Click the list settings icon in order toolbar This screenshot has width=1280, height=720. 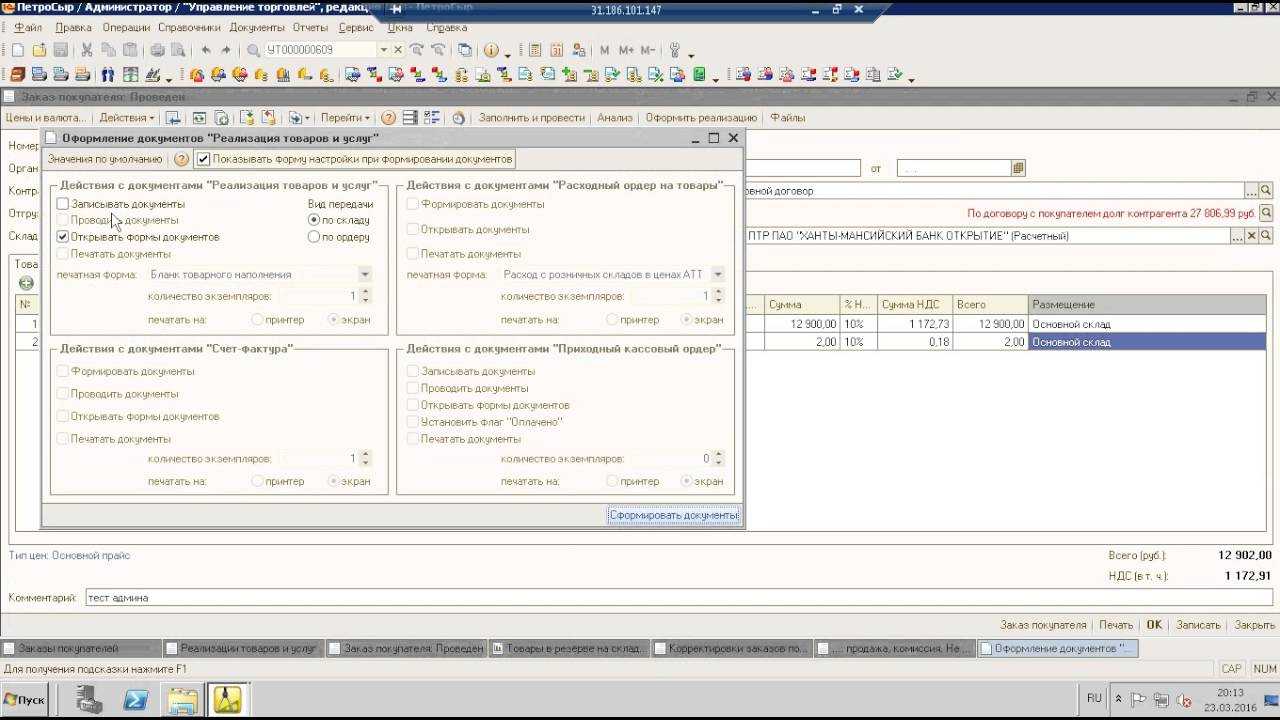[x=432, y=118]
